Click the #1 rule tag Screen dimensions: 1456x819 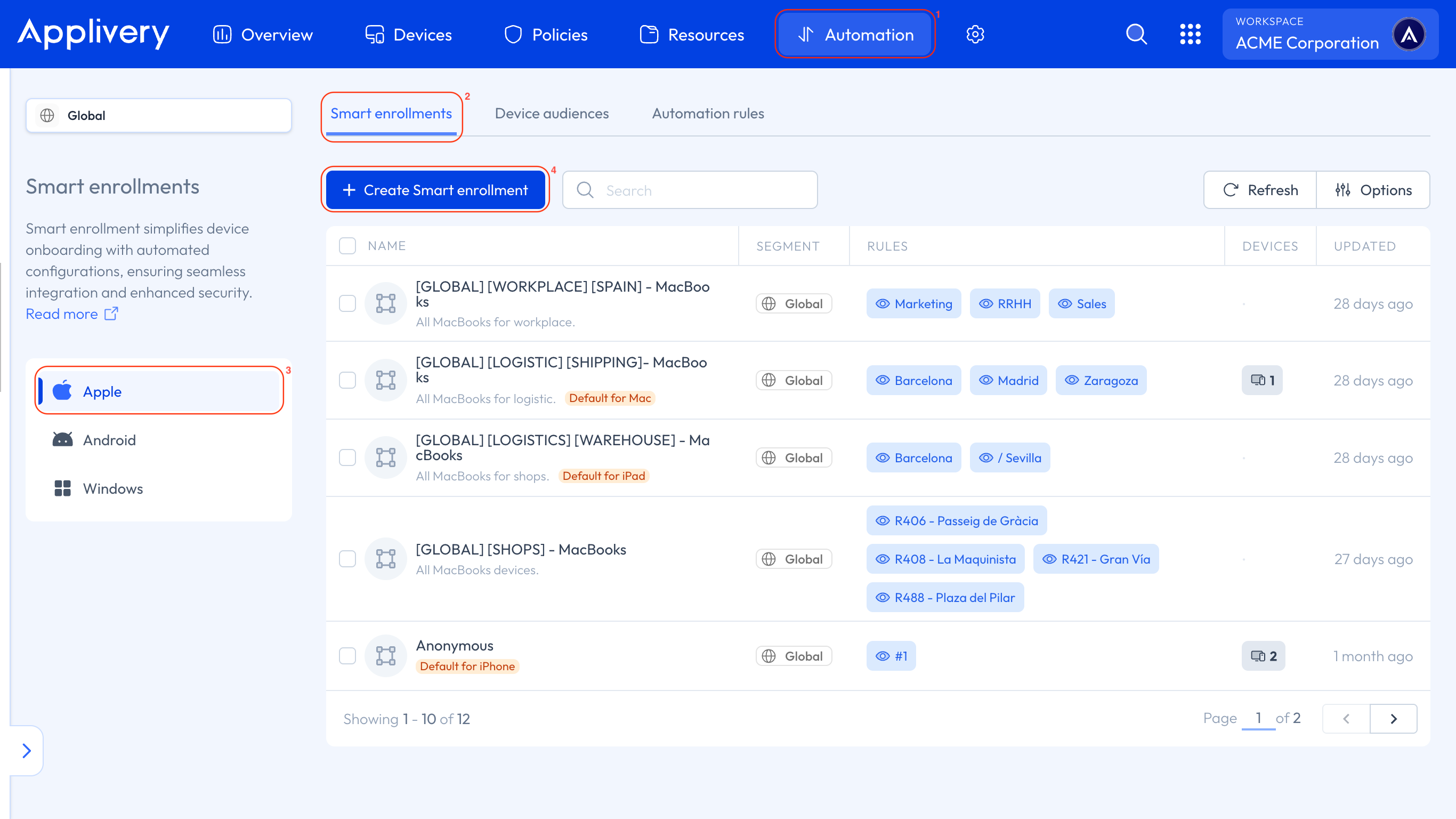click(891, 655)
